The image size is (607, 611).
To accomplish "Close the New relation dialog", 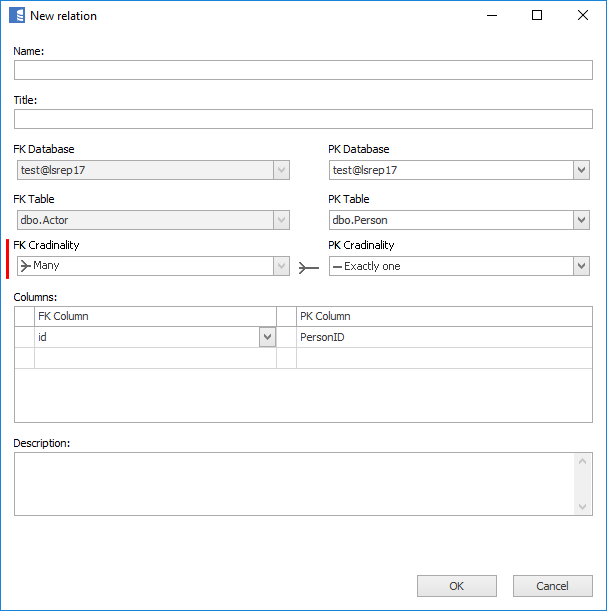I will coord(582,16).
